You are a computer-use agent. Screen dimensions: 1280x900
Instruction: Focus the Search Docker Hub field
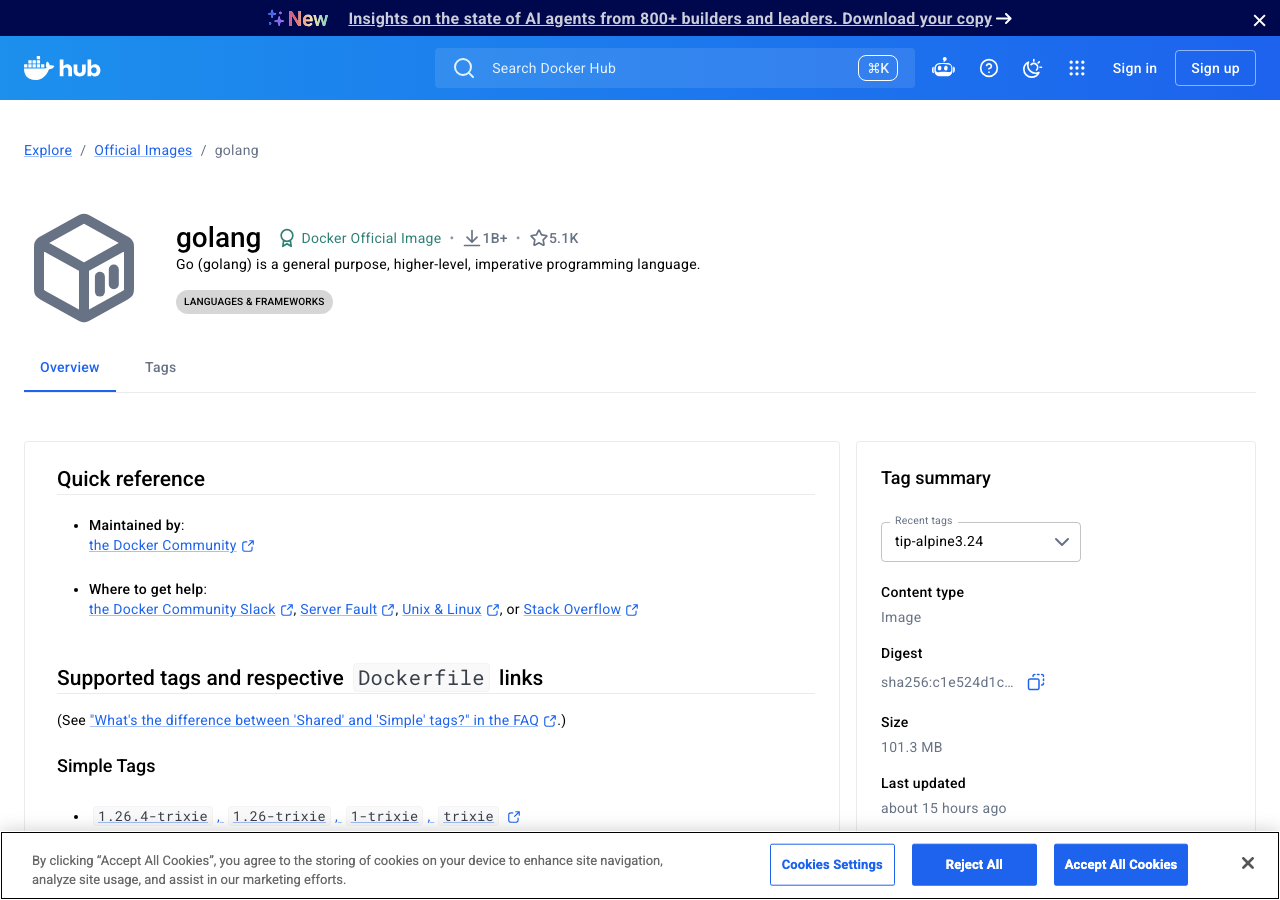click(x=675, y=68)
